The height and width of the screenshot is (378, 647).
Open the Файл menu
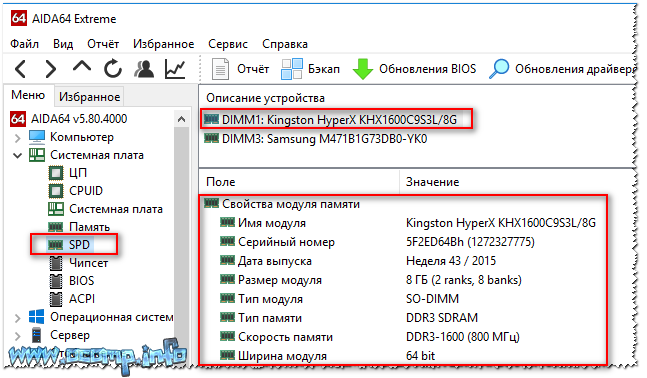(24, 44)
